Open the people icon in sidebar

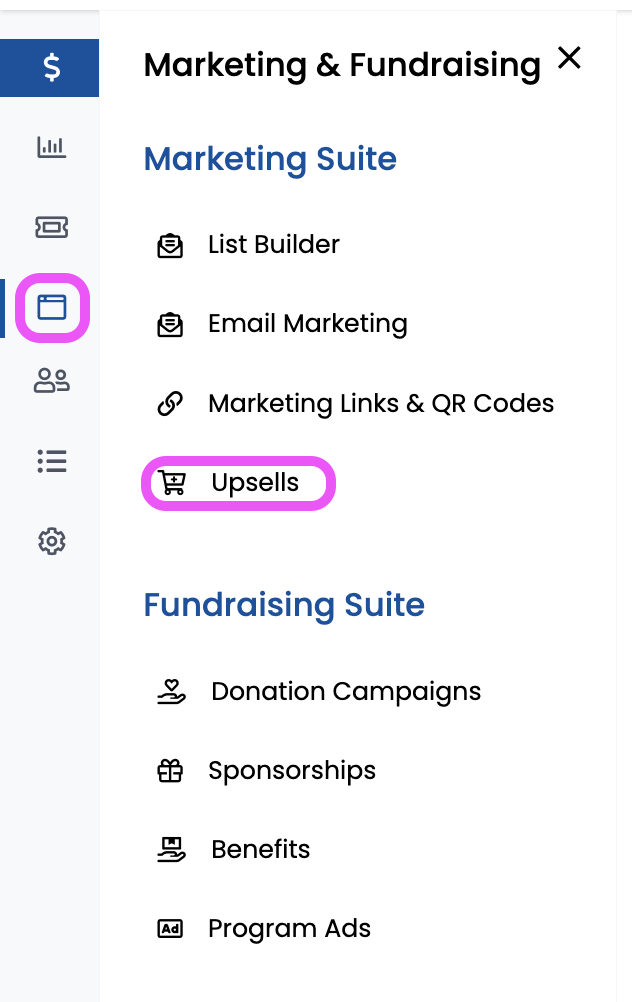pyautogui.click(x=51, y=381)
